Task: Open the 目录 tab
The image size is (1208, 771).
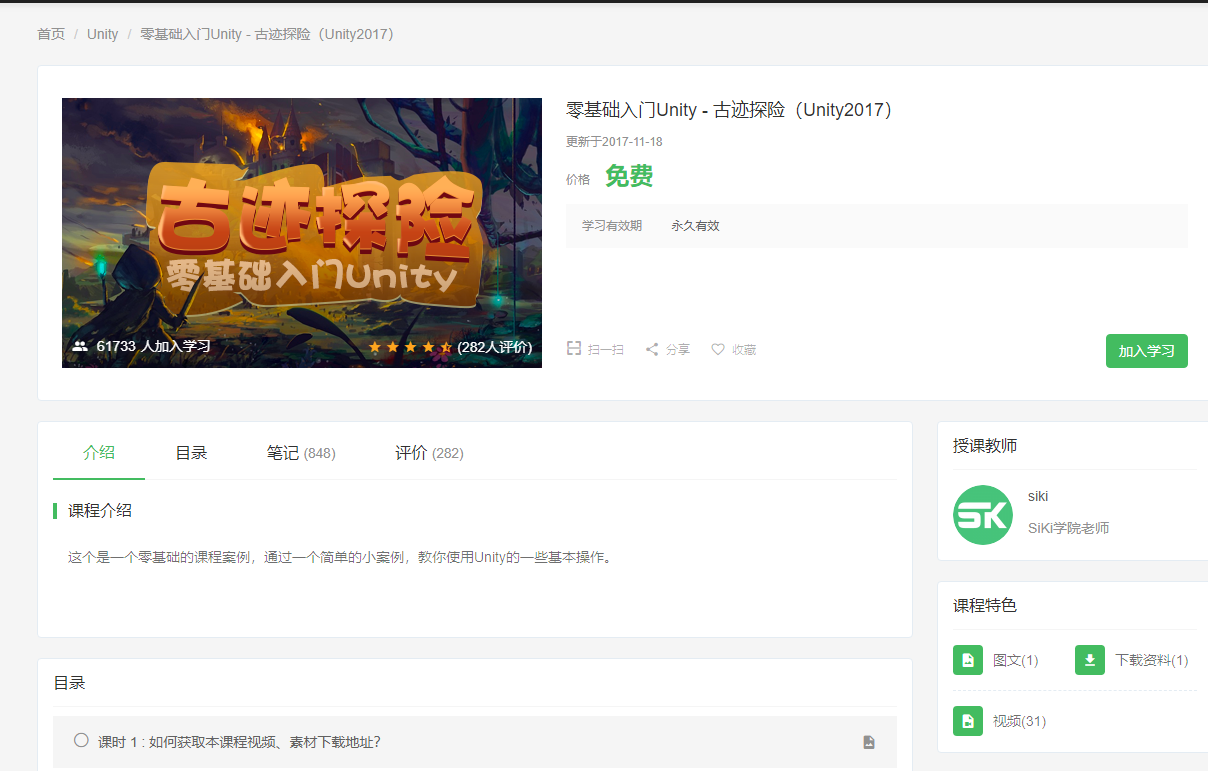Action: tap(191, 453)
